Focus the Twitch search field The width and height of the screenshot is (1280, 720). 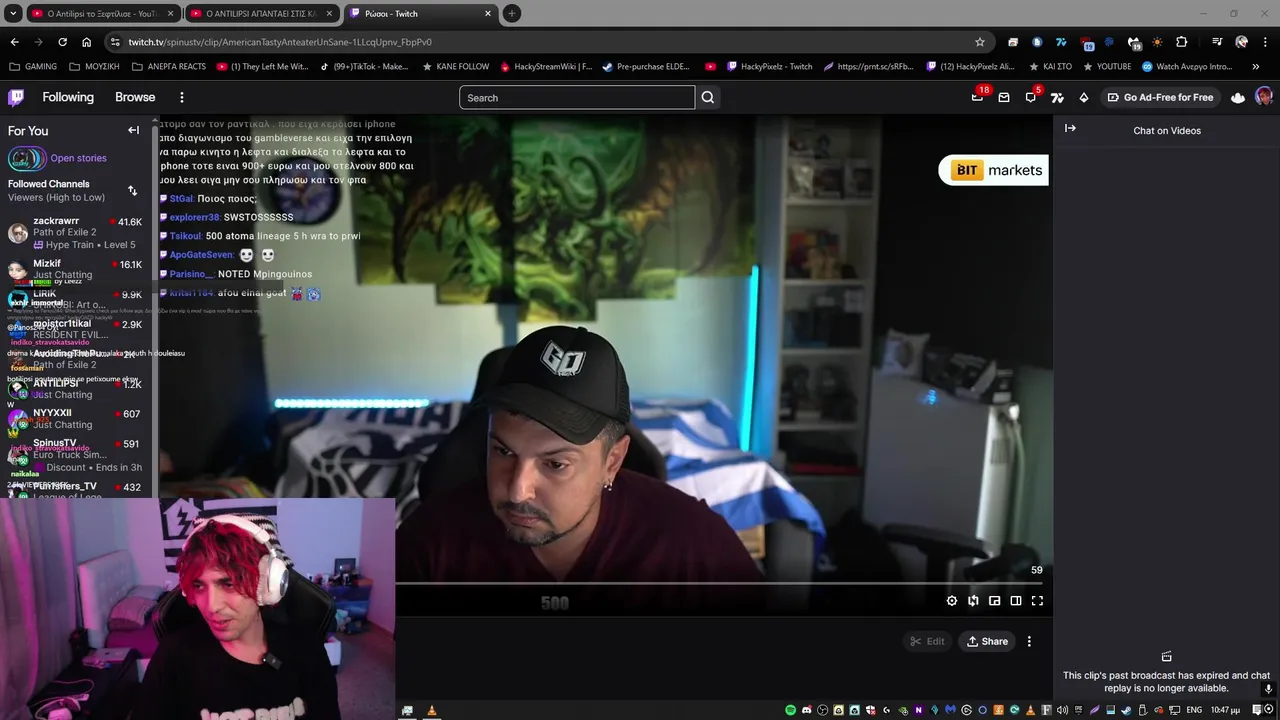pos(577,97)
